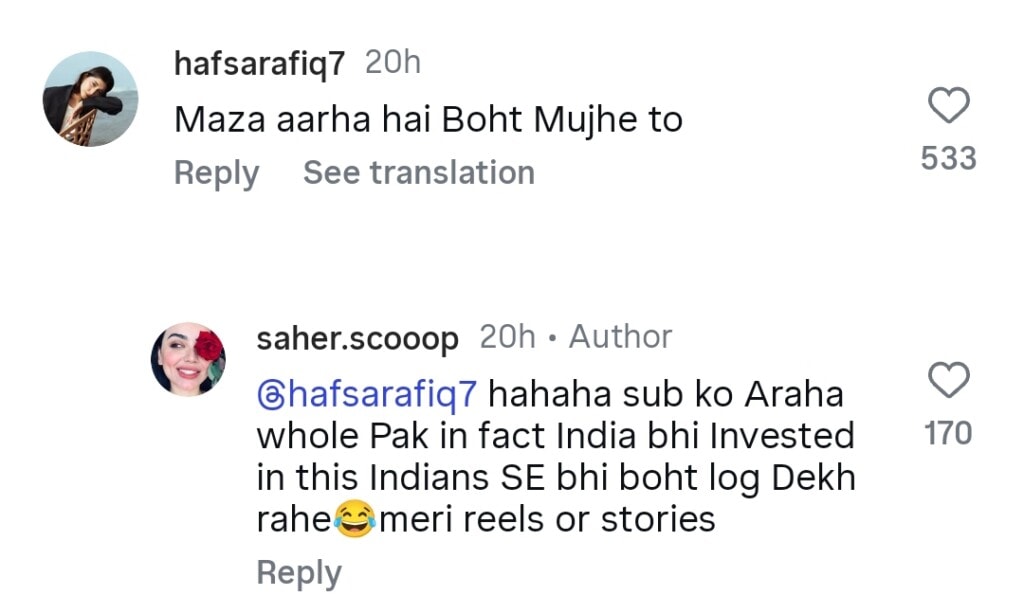1024x614 pixels.
Task: Open hafsarafiq7's profile picture
Action: pyautogui.click(x=90, y=97)
